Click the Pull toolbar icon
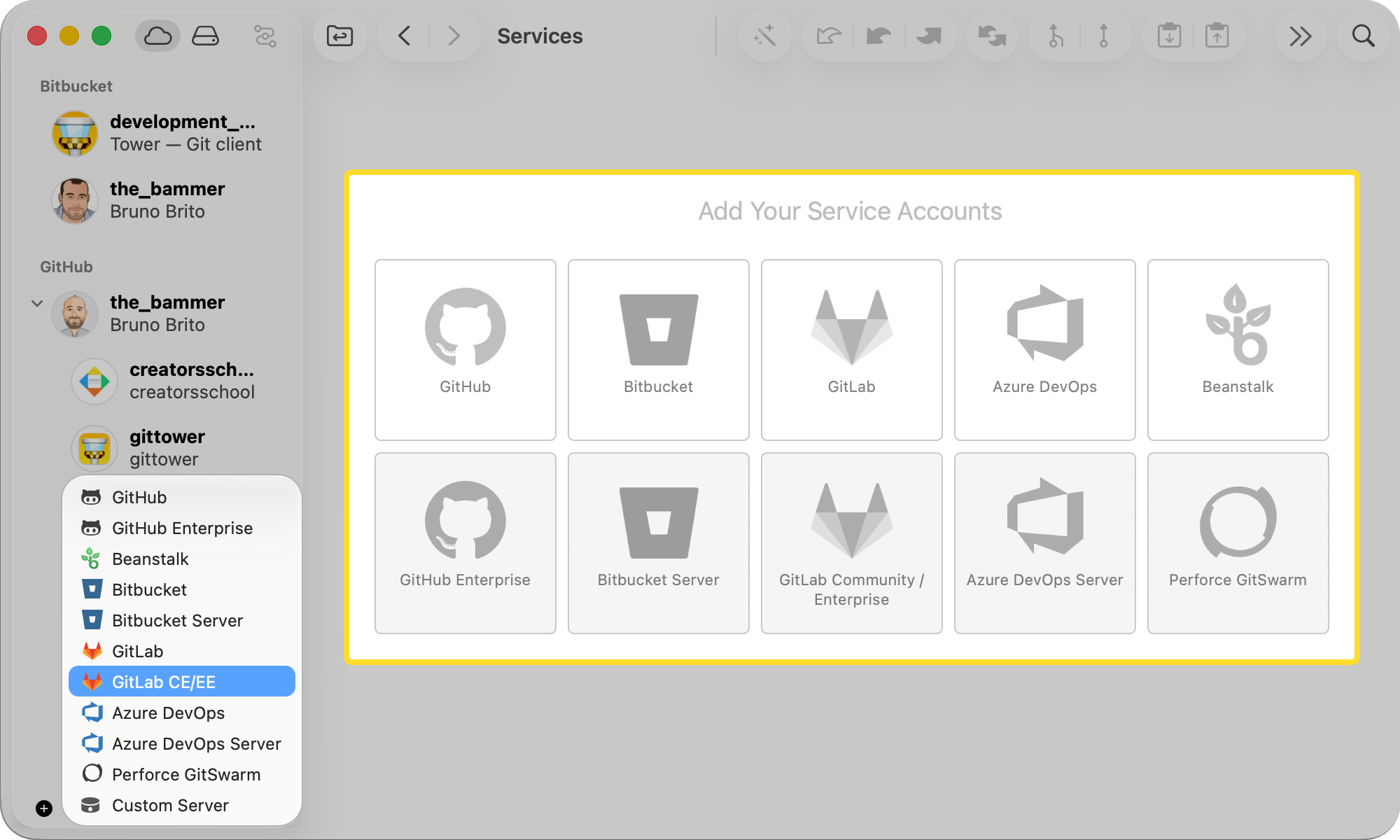Viewport: 1400px width, 840px height. 878,36
